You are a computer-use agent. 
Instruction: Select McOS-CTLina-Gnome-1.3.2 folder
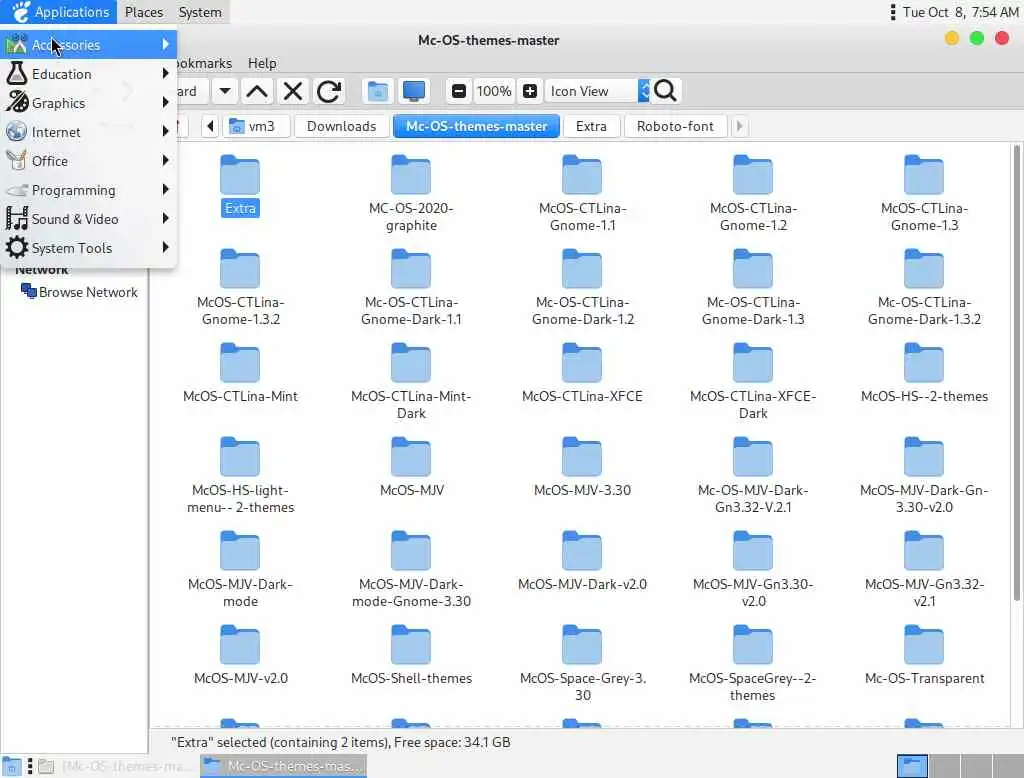[240, 268]
